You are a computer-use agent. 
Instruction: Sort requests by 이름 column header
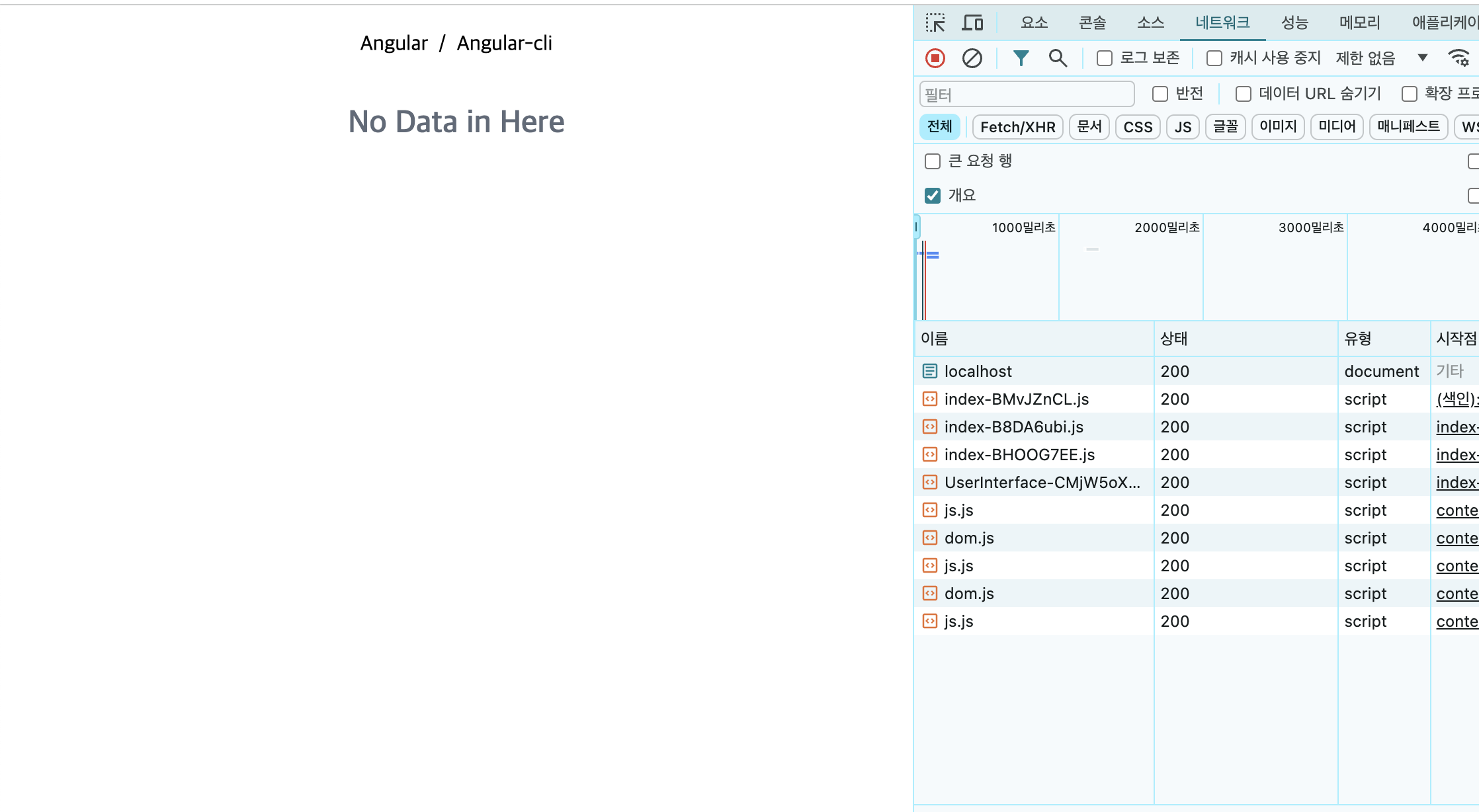click(x=935, y=339)
